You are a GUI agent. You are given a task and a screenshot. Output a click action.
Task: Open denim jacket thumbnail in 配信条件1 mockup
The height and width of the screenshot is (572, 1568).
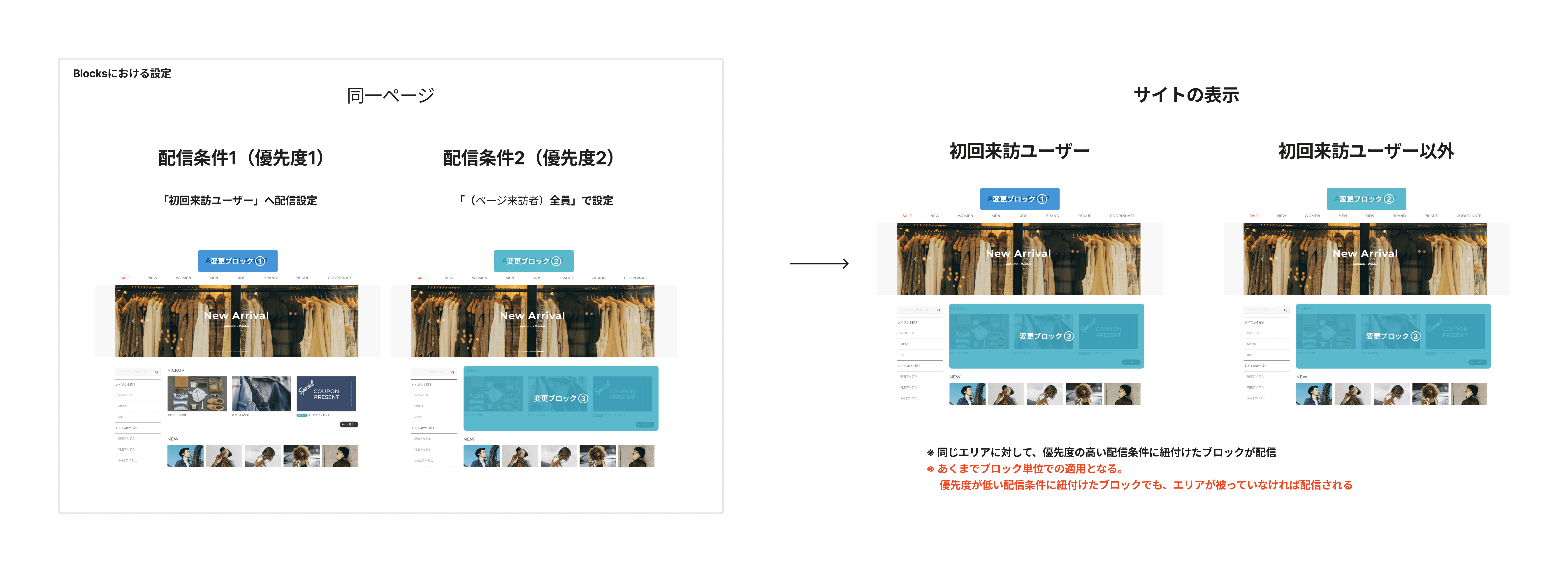[x=262, y=394]
